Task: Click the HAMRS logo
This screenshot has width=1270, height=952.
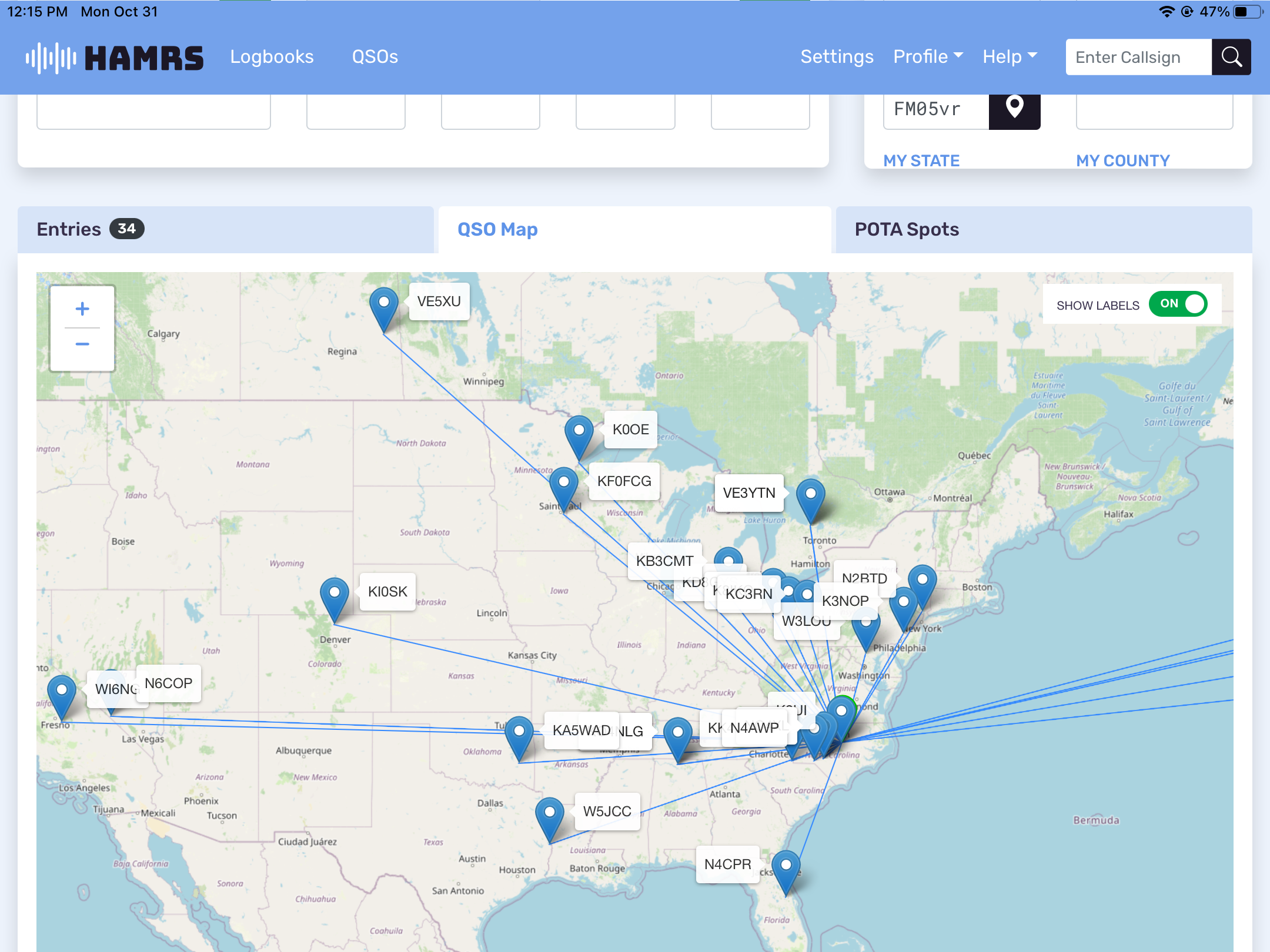Action: tap(115, 58)
